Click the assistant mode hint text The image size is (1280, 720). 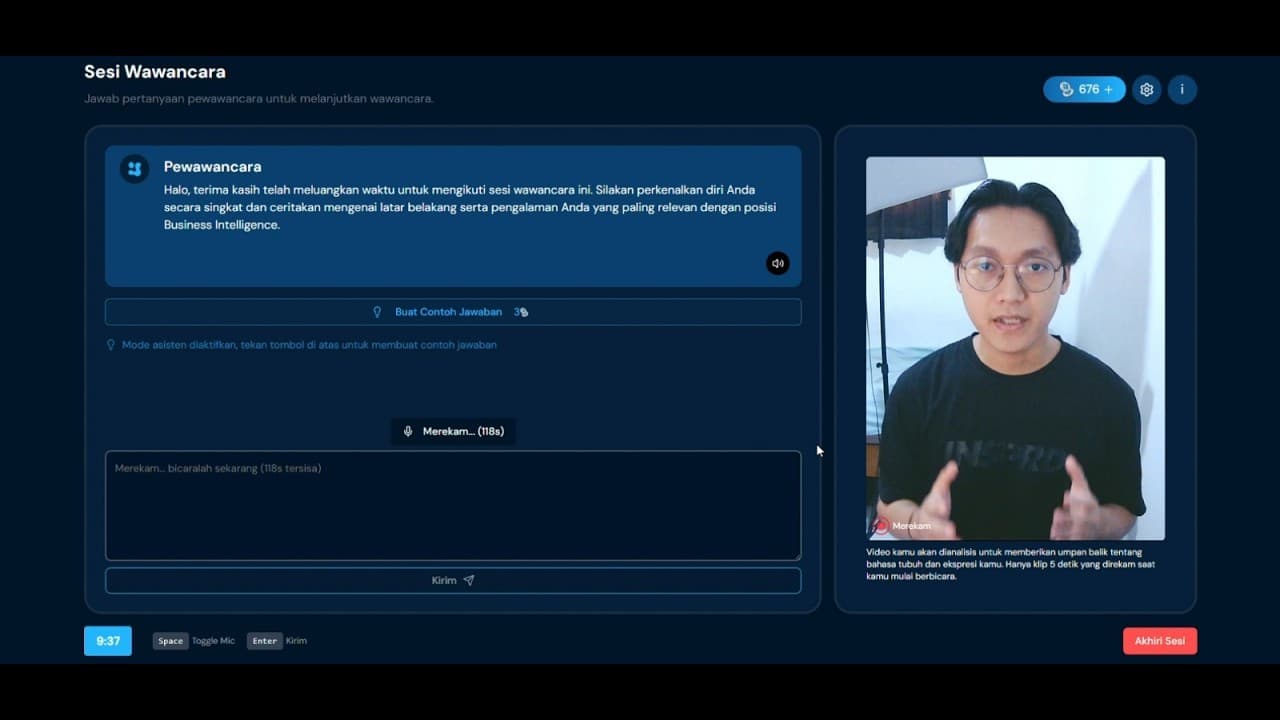pyautogui.click(x=303, y=344)
